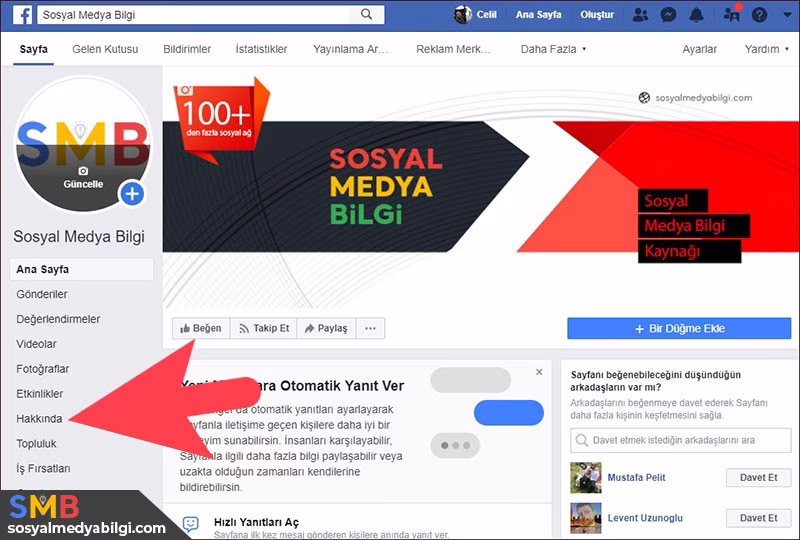Click Davet Et next to Levent Uzunoglu
The image size is (800, 540).
pos(759,518)
